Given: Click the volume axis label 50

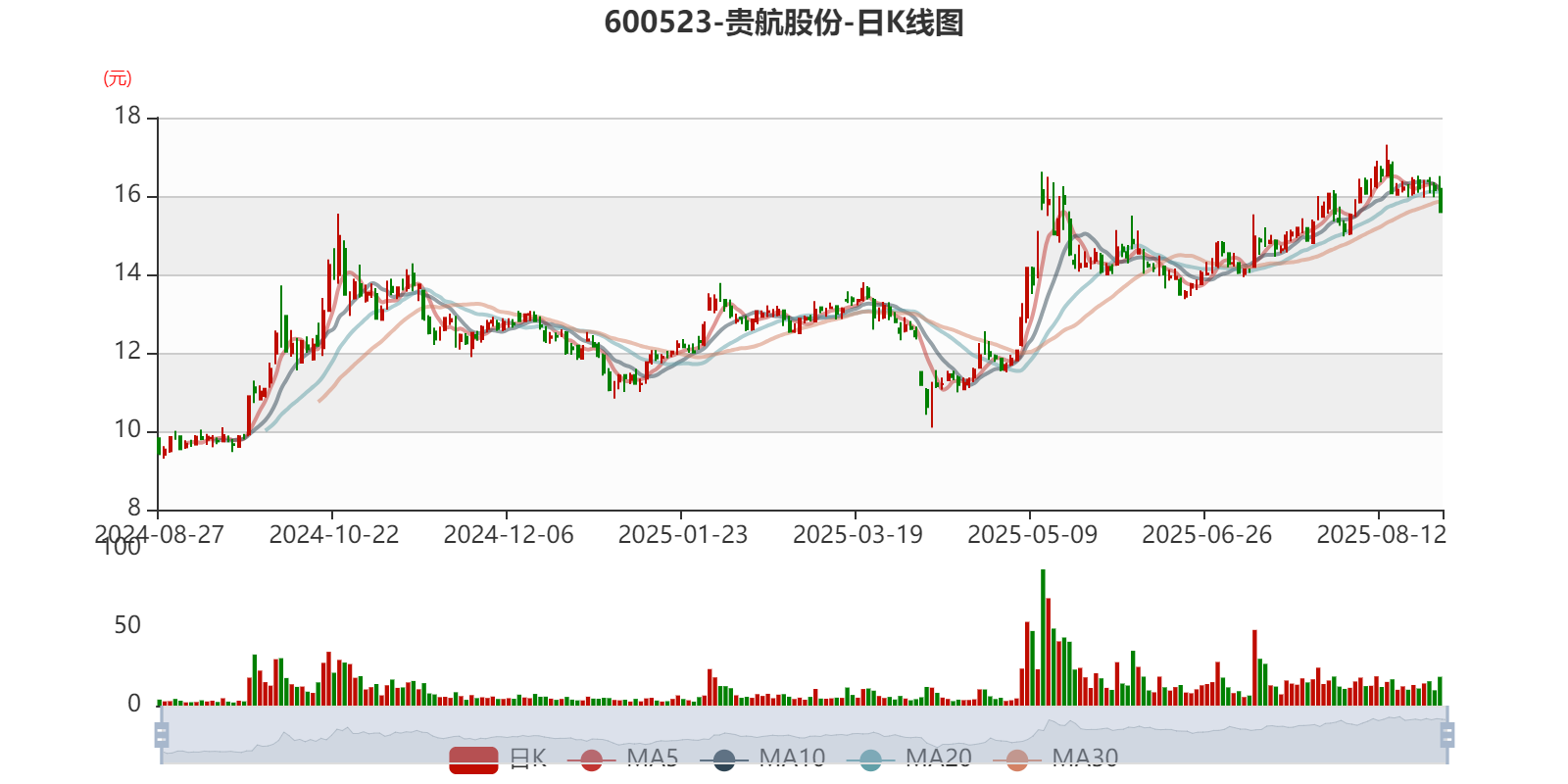Looking at the screenshot, I should [127, 625].
